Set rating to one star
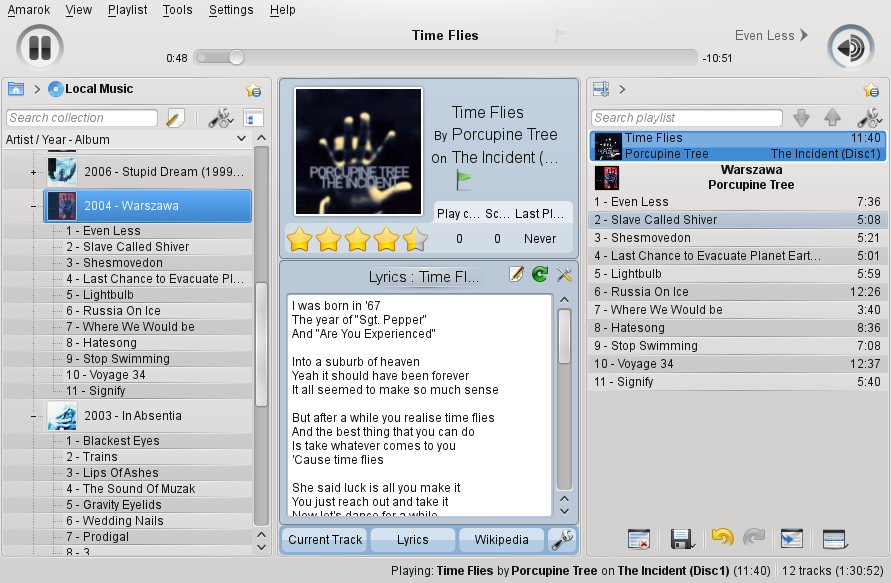The height and width of the screenshot is (583, 891). [299, 239]
